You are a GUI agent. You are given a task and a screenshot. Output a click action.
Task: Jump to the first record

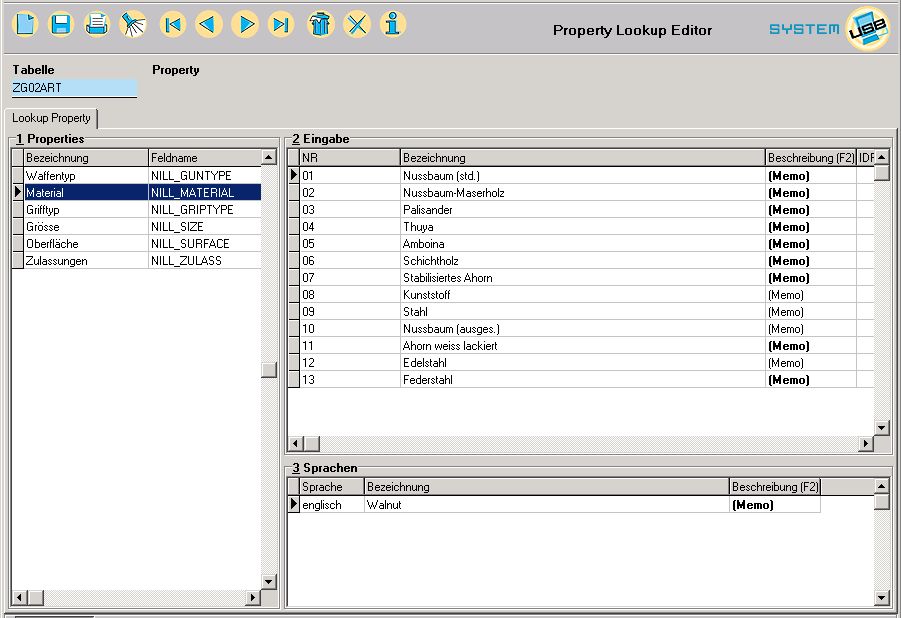[173, 25]
